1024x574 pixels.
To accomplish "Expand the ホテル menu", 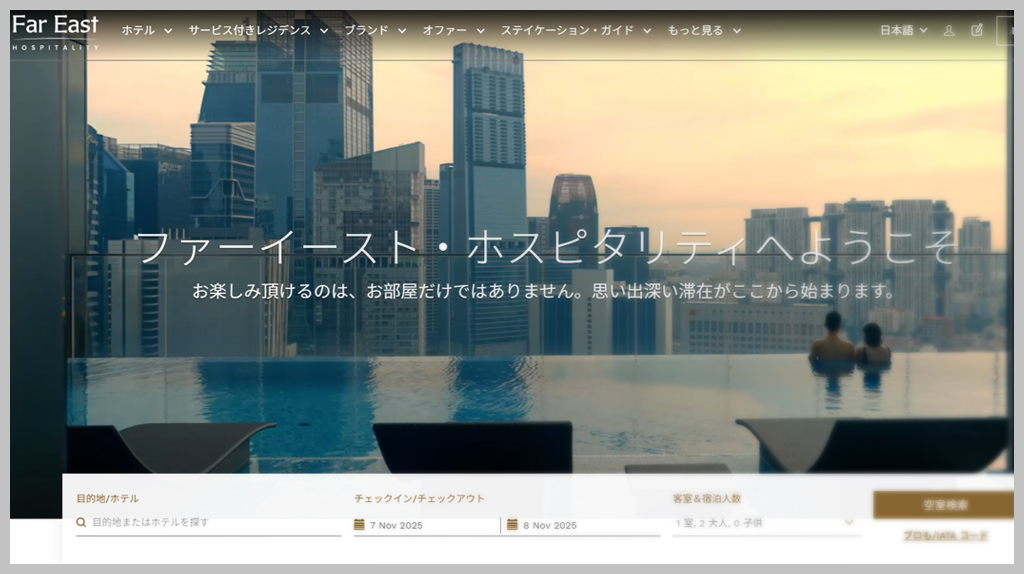I will (146, 31).
